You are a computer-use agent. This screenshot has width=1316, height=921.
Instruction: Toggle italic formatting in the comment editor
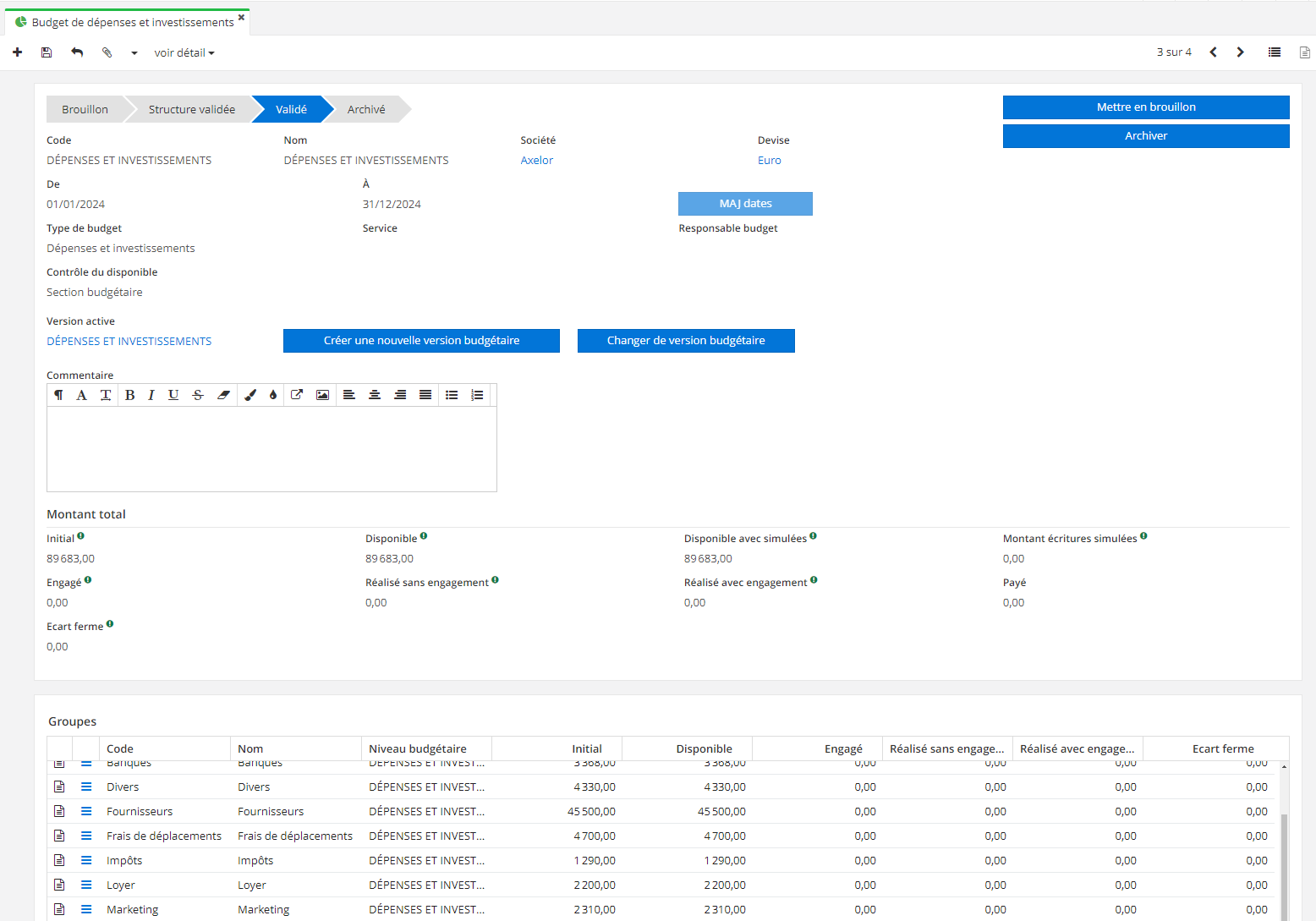click(151, 395)
